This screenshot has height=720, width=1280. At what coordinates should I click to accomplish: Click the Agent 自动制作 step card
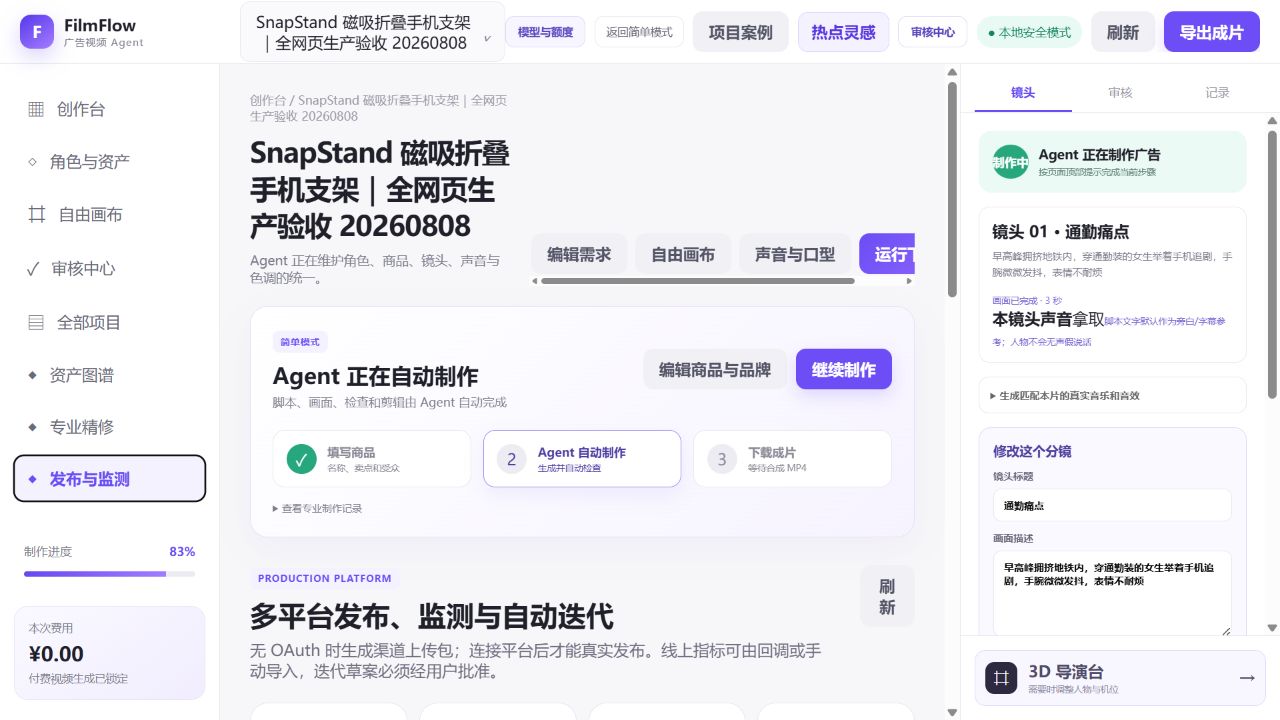tap(582, 459)
